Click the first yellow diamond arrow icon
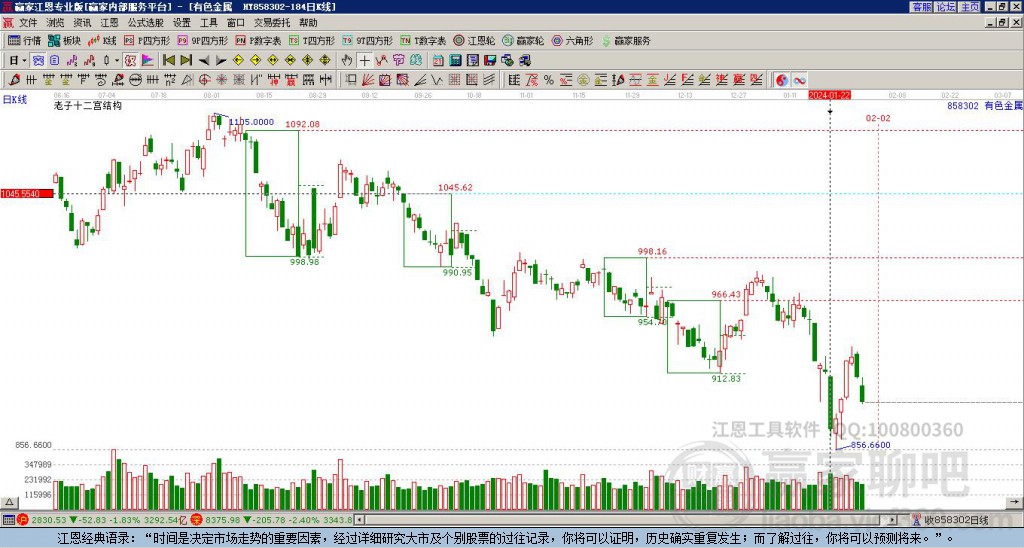 click(x=238, y=60)
